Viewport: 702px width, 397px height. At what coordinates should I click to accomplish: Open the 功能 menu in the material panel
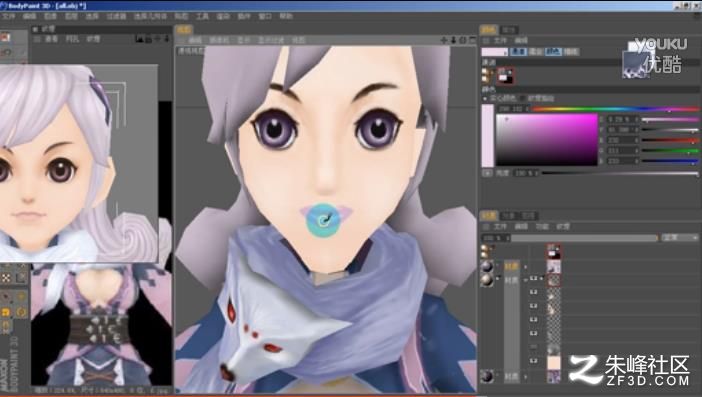click(x=542, y=227)
